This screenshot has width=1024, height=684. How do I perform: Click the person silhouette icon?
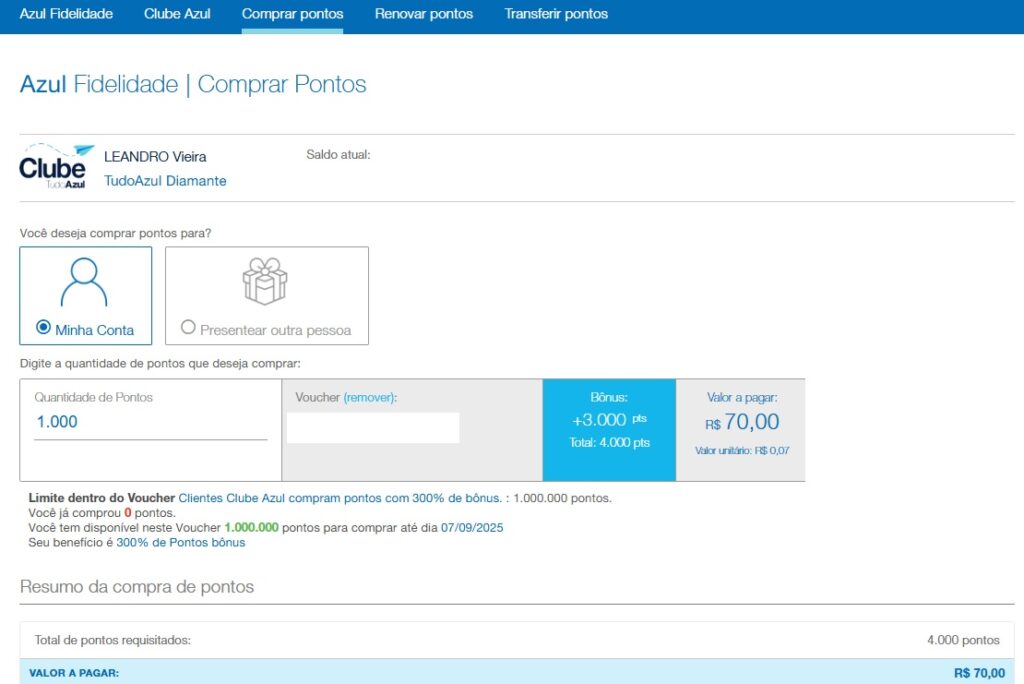coord(85,282)
